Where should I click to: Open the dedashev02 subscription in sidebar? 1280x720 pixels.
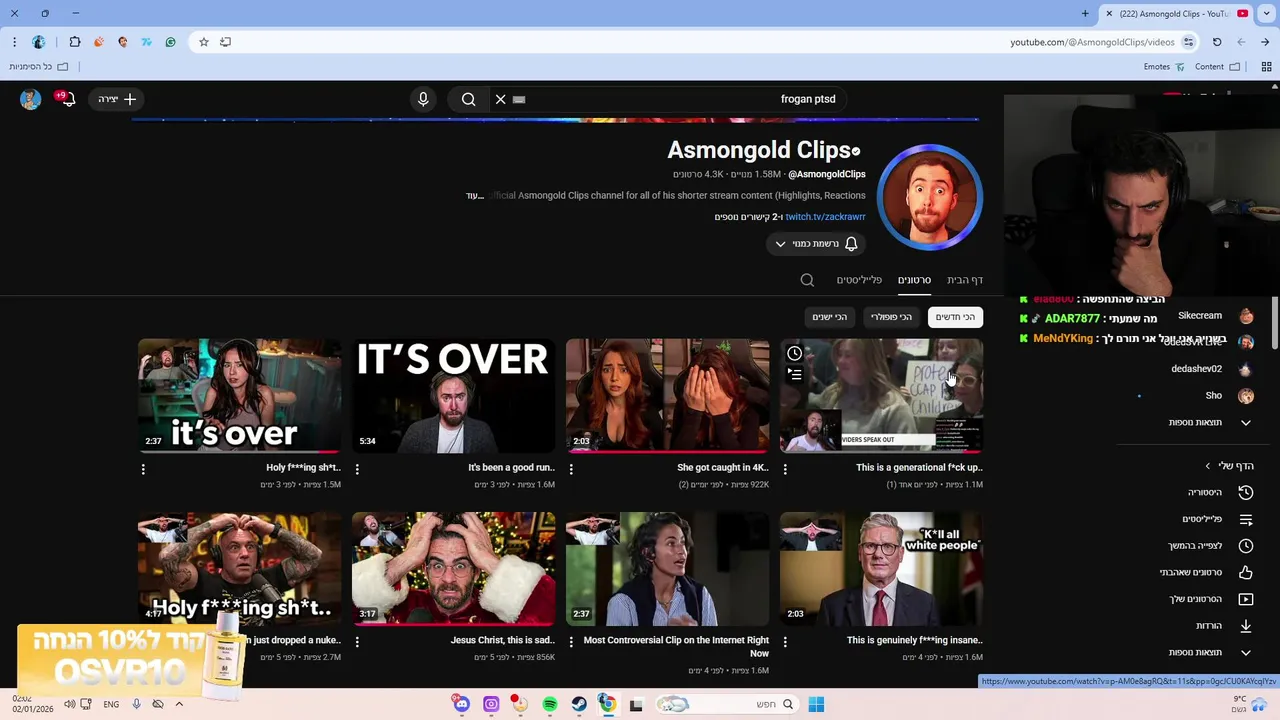1211,369
